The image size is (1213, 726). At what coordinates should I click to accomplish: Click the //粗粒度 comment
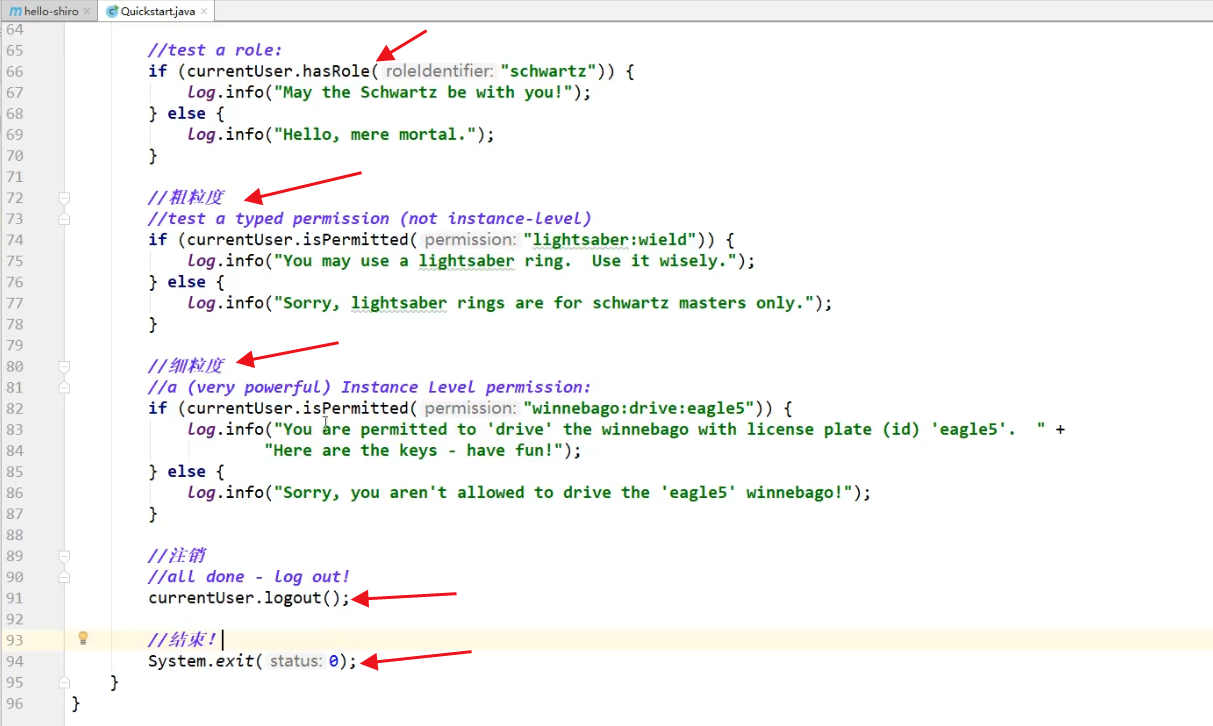[186, 198]
